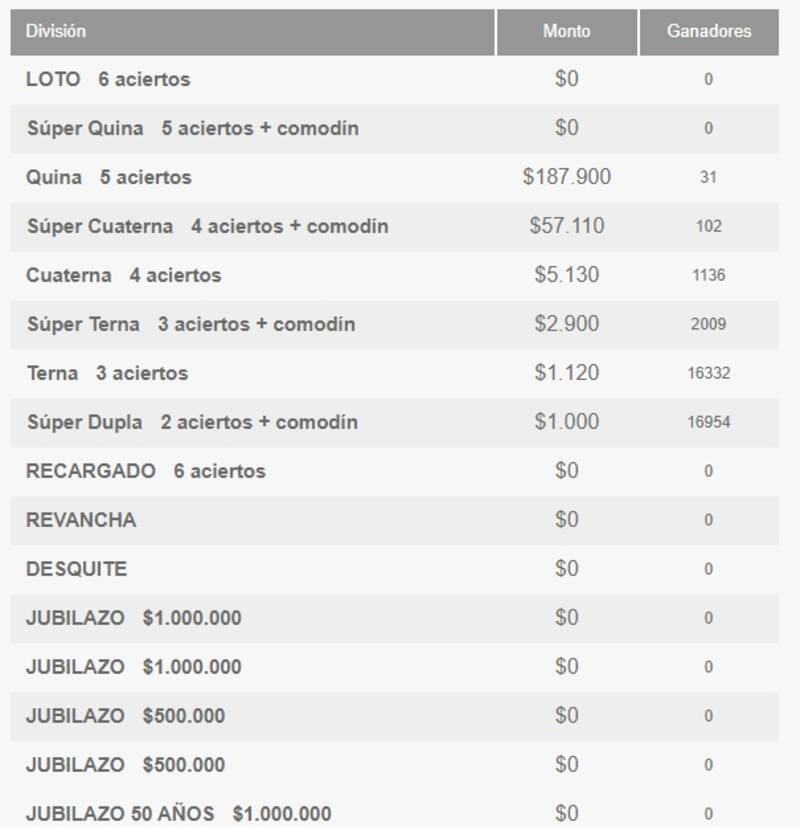
Task: Click the RECARGADO 6 aciertos row
Action: tap(146, 471)
